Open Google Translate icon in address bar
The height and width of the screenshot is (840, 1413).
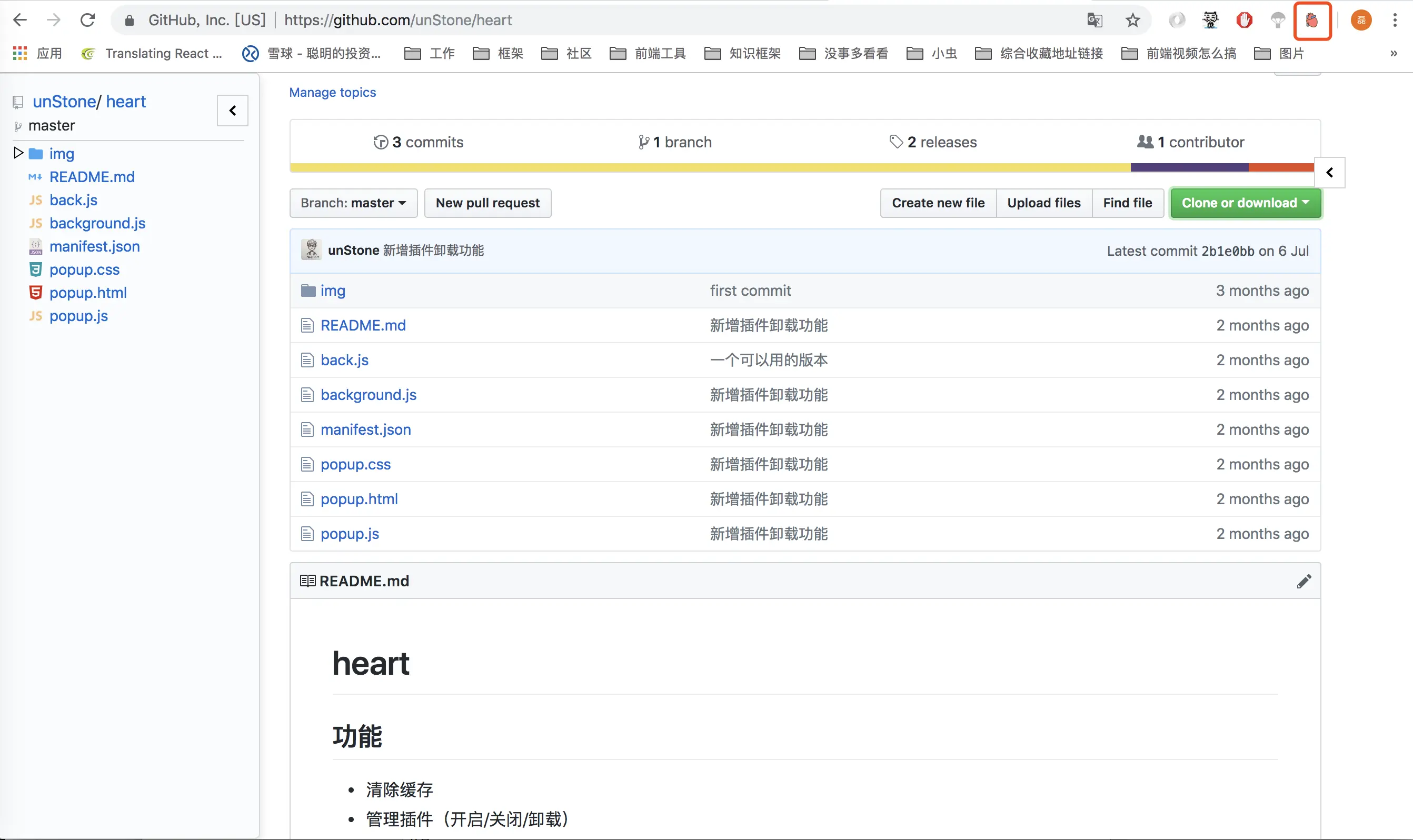(1094, 21)
